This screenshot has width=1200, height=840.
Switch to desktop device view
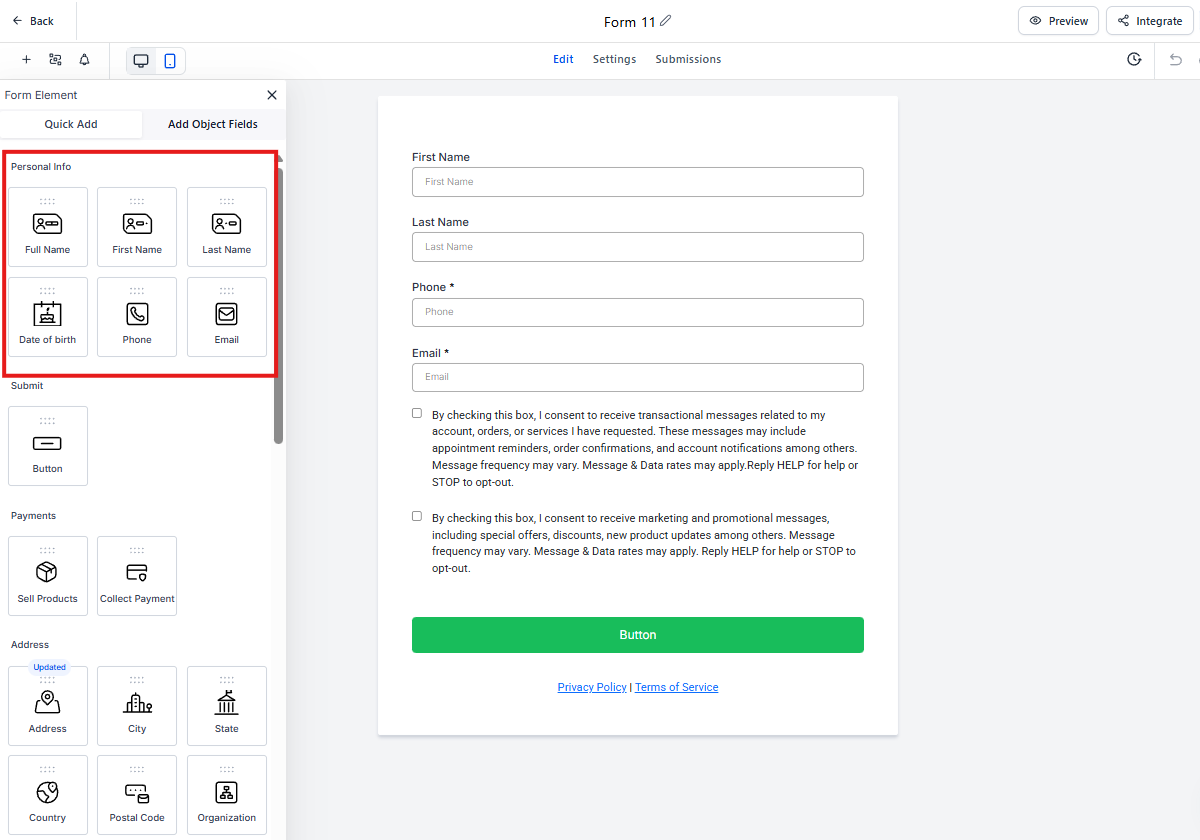click(141, 61)
